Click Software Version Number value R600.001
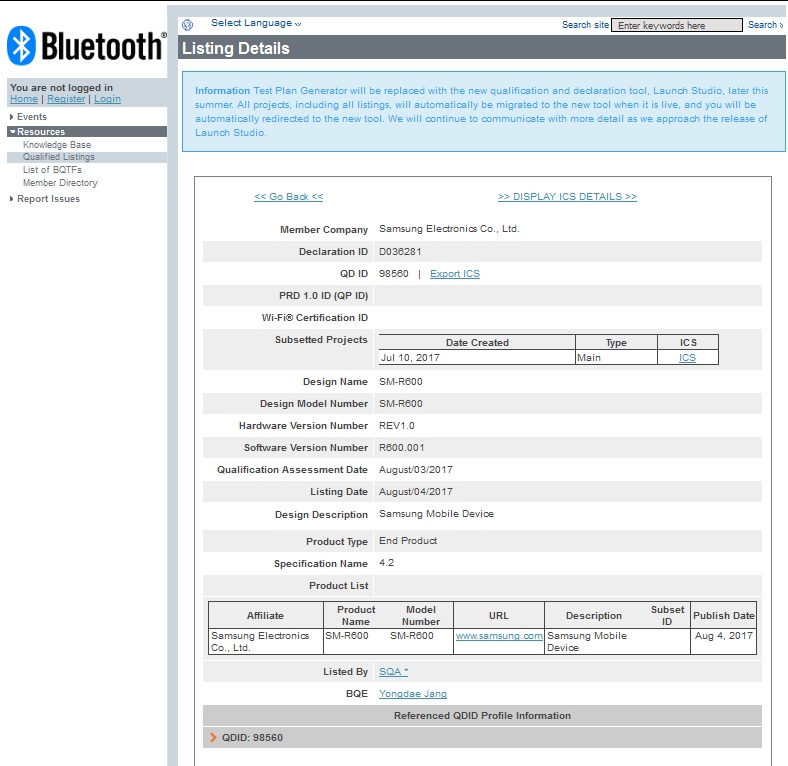Screen dimensions: 788x766 click(402, 447)
